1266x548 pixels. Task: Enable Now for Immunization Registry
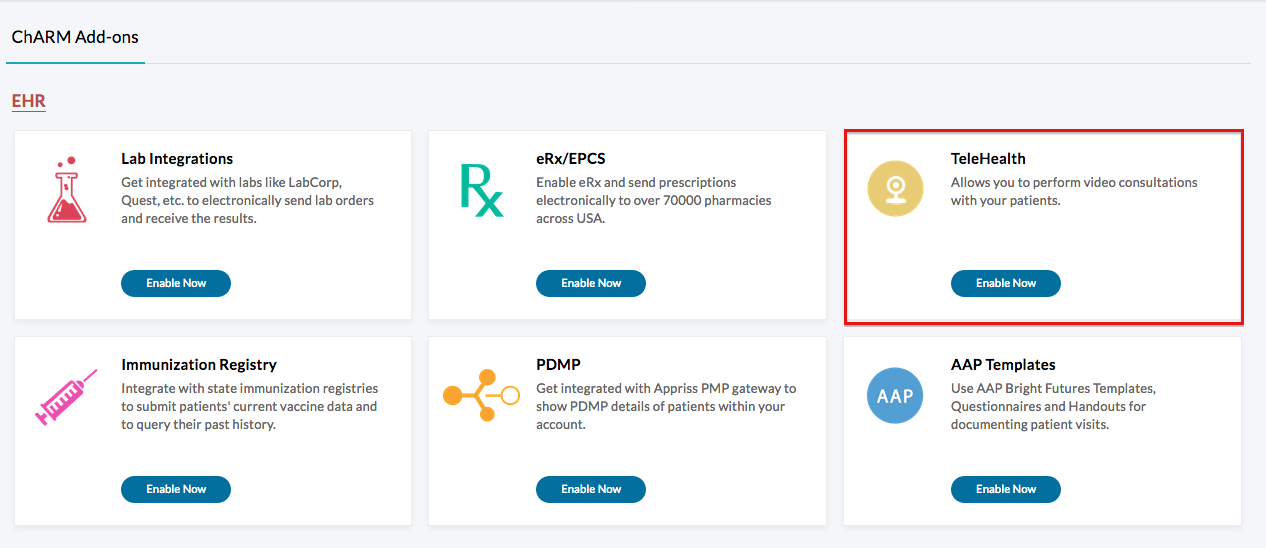(x=176, y=489)
